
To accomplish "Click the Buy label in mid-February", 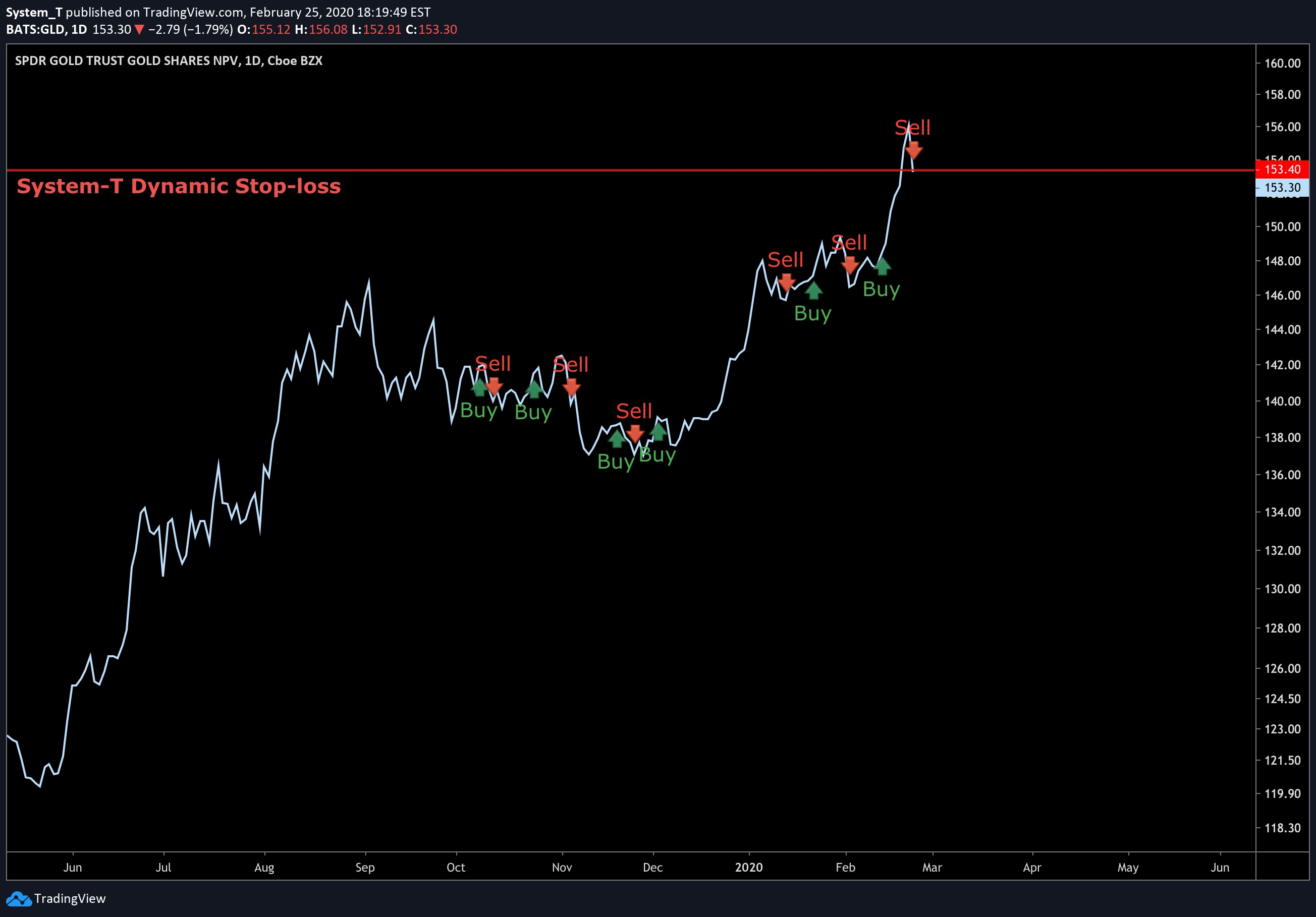I will 881,290.
